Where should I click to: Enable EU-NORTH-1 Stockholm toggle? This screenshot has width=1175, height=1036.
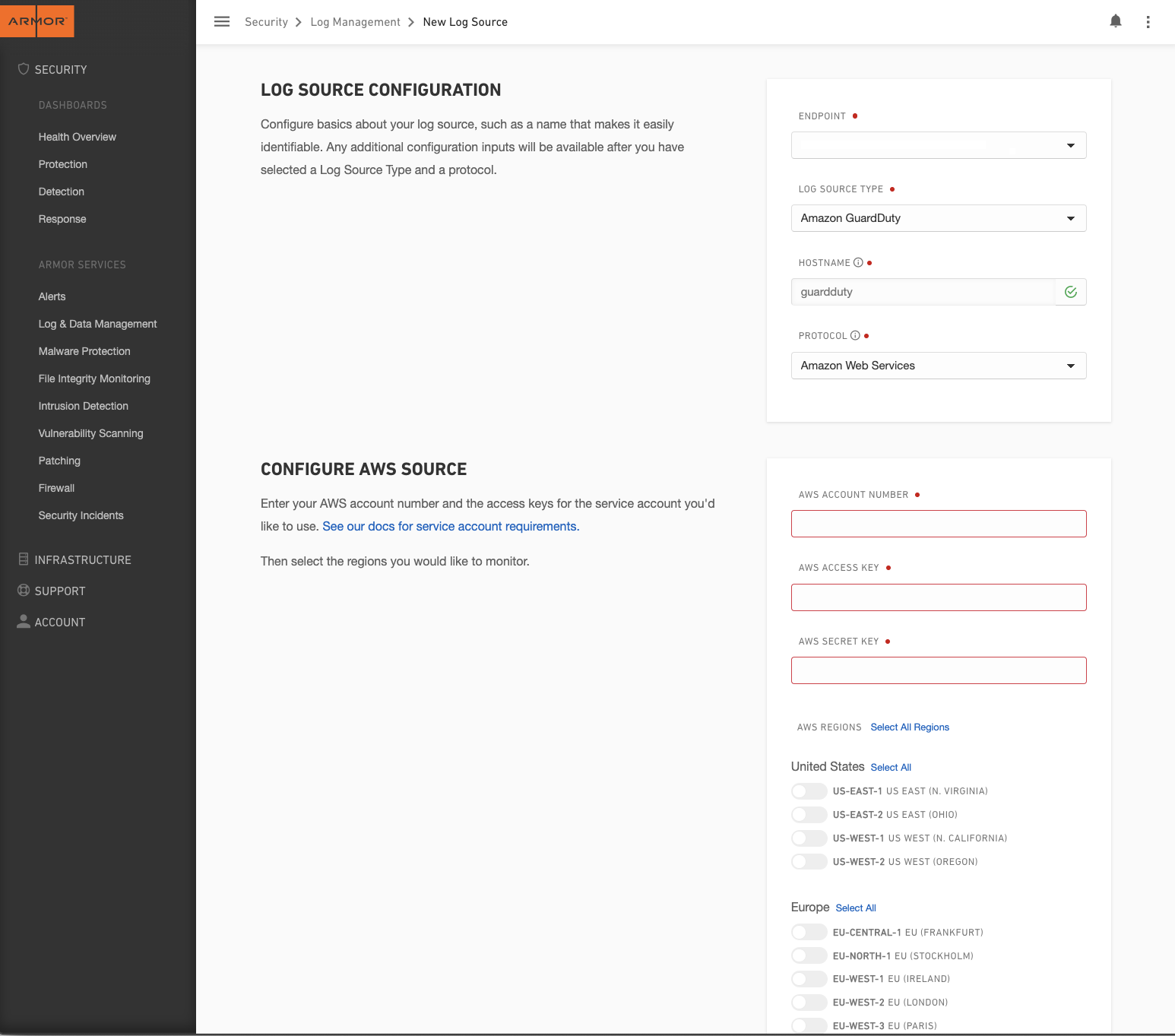[x=809, y=956]
